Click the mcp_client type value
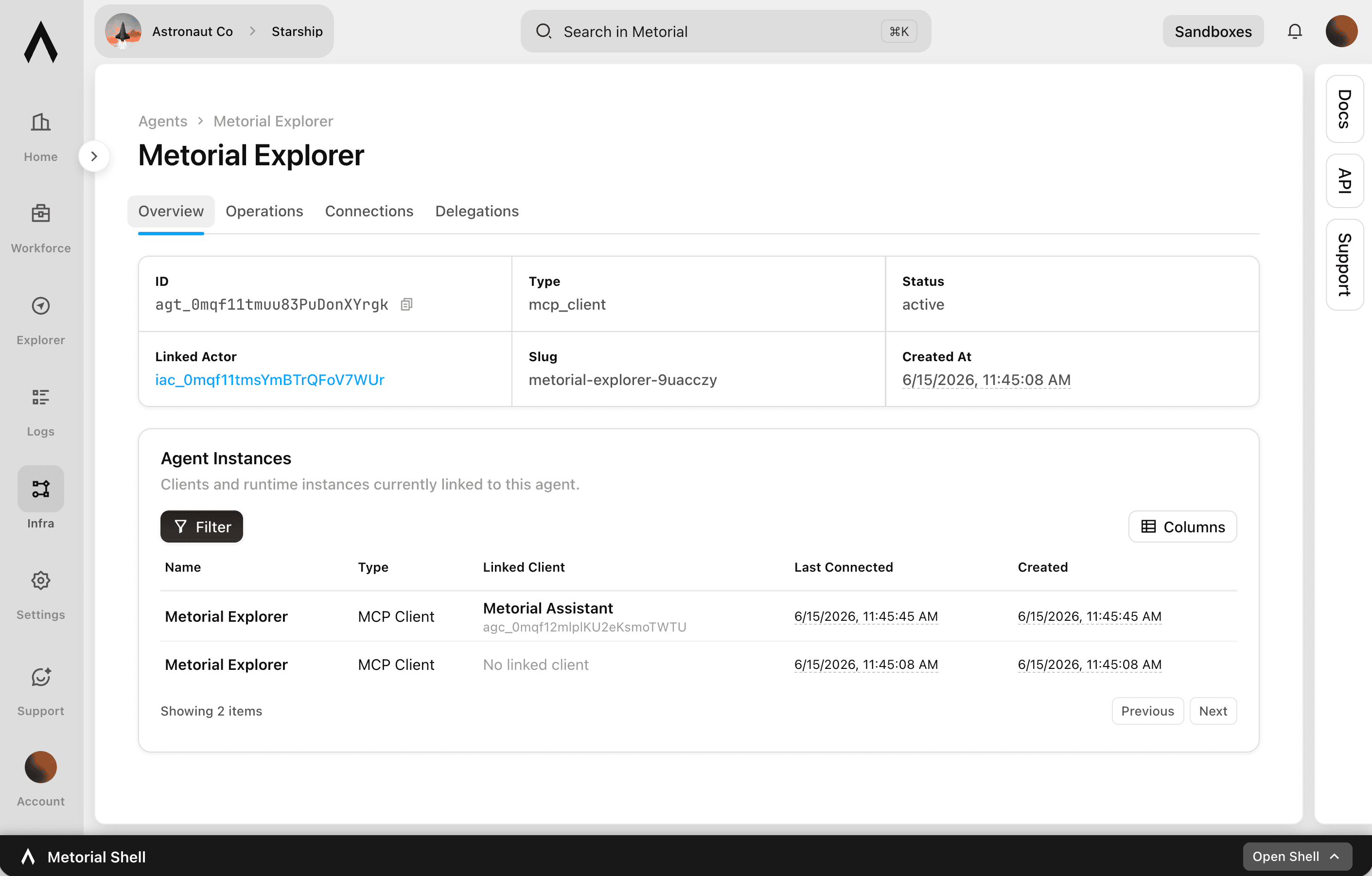 [567, 304]
